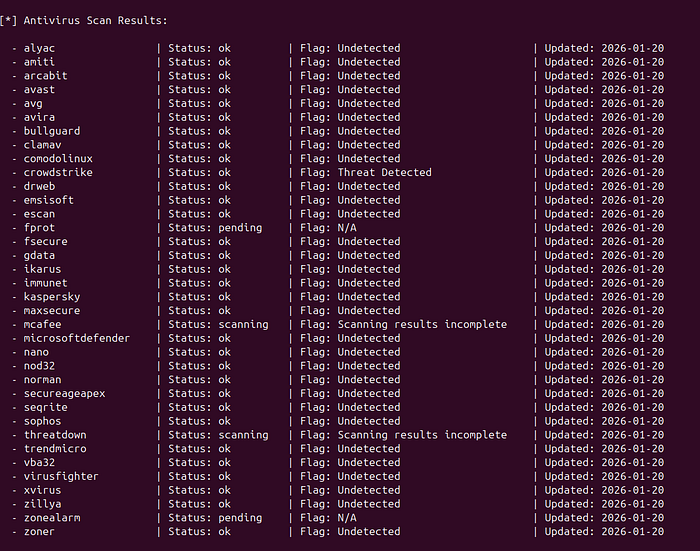Image resolution: width=700 pixels, height=551 pixels.
Task: Click 'Flag: Undetected' in zoner row
Action: tap(350, 532)
